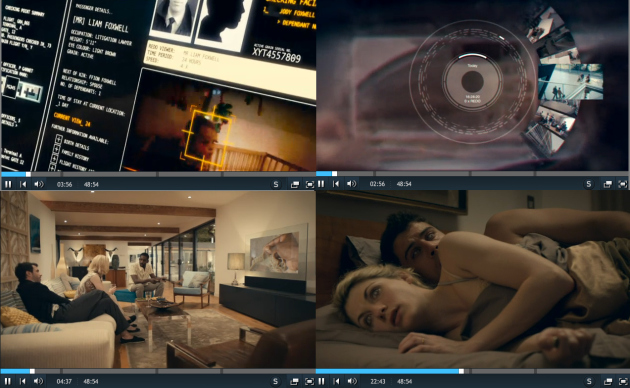The width and height of the screenshot is (630, 388).
Task: Mute the volume of the 03:56 player
Action: [39, 184]
